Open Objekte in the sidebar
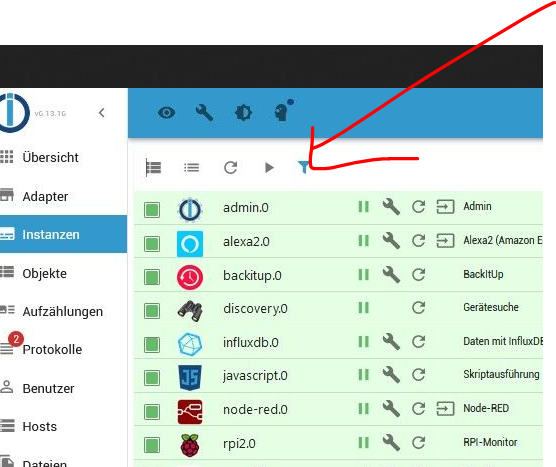The width and height of the screenshot is (556, 467). point(44,273)
